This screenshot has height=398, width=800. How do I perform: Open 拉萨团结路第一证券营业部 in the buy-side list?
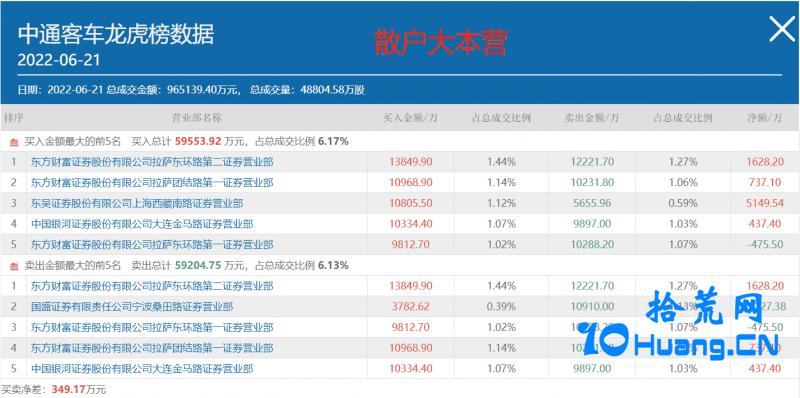(152, 183)
